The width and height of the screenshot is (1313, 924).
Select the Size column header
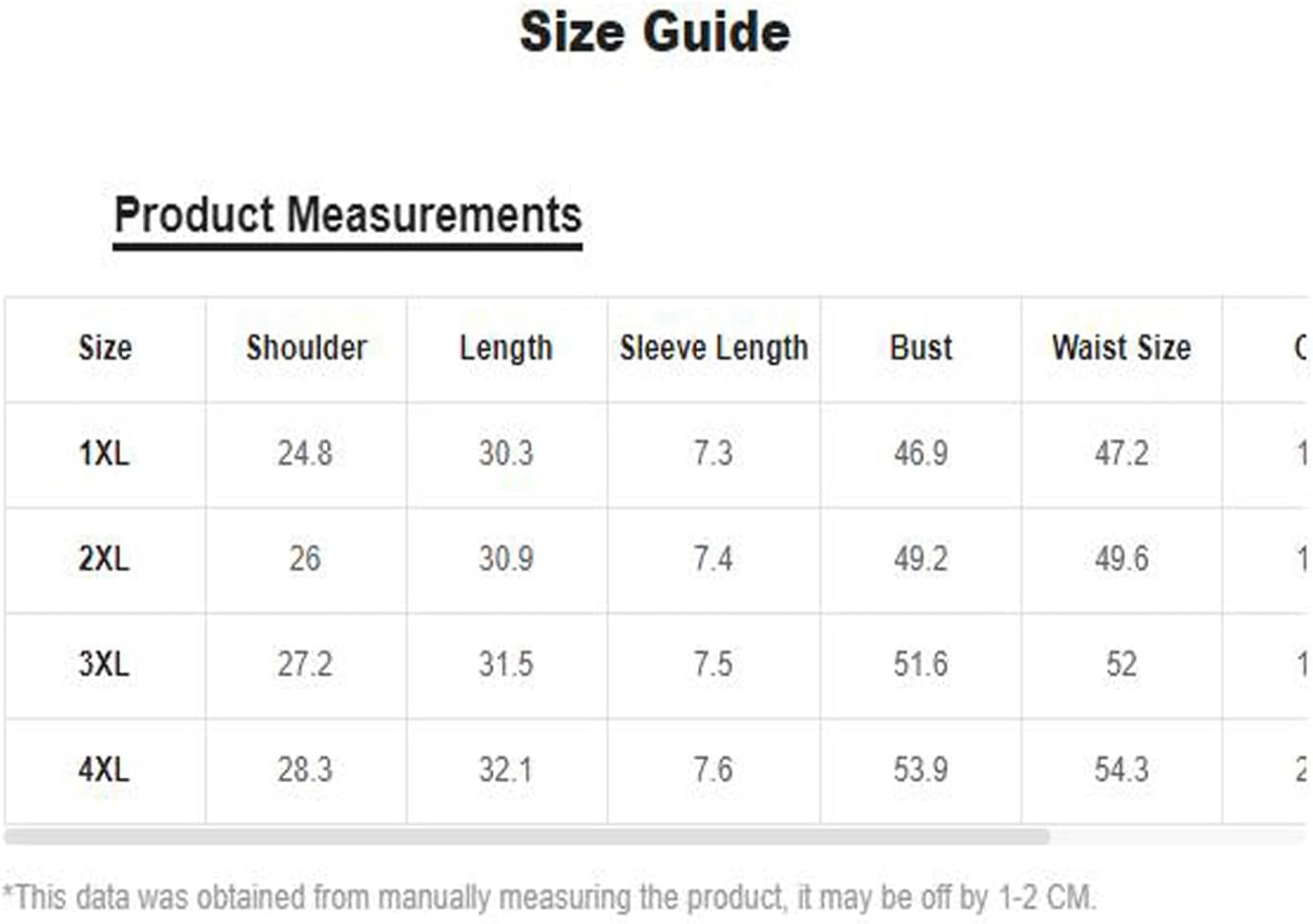coord(105,347)
